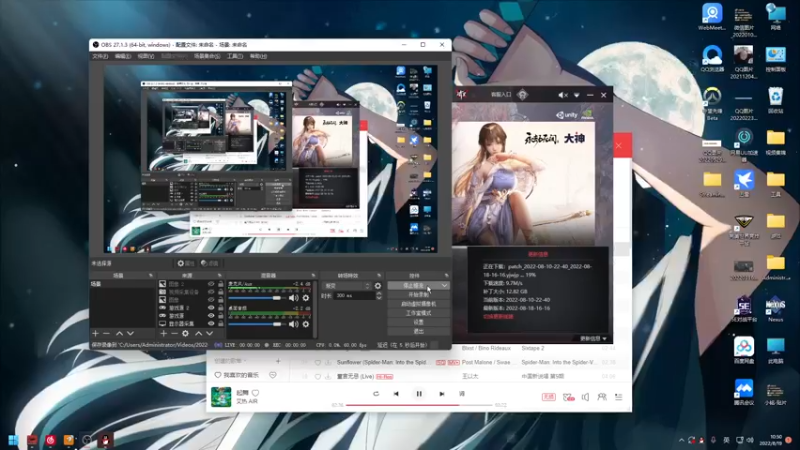Toggle lock on 图像 2 source
The width and height of the screenshot is (800, 450).
220,284
